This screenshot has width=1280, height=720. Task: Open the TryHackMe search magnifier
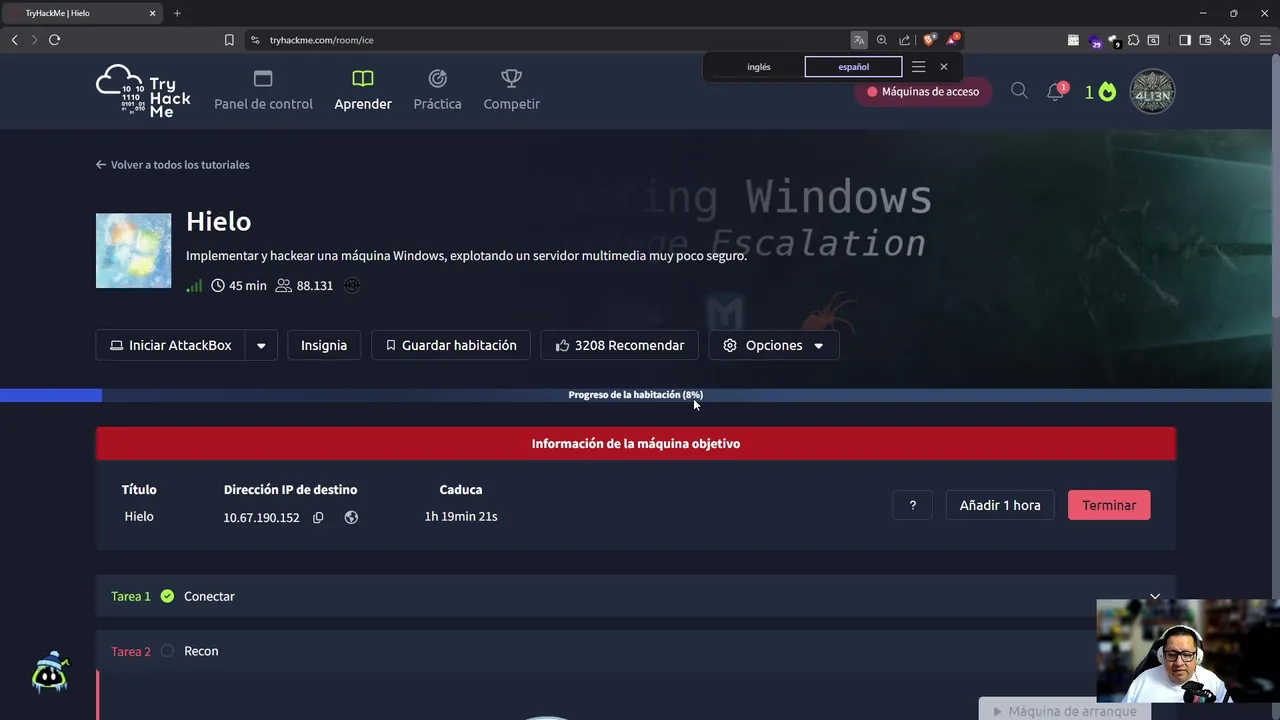point(1019,91)
